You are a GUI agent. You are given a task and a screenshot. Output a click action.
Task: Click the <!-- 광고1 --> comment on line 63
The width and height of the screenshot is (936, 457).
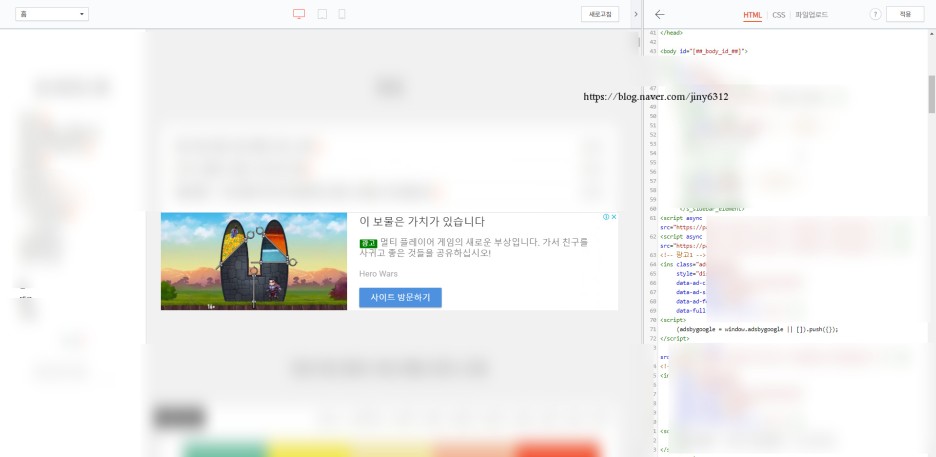(683, 255)
